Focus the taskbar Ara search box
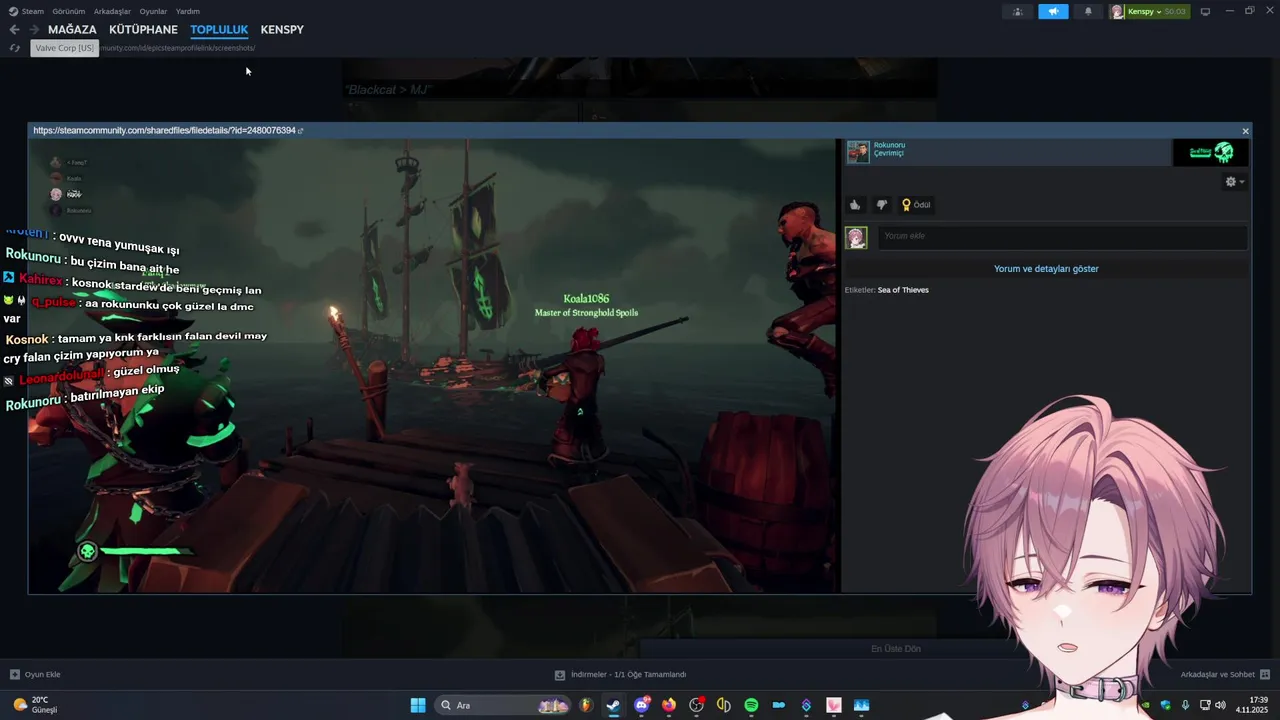 pyautogui.click(x=503, y=705)
